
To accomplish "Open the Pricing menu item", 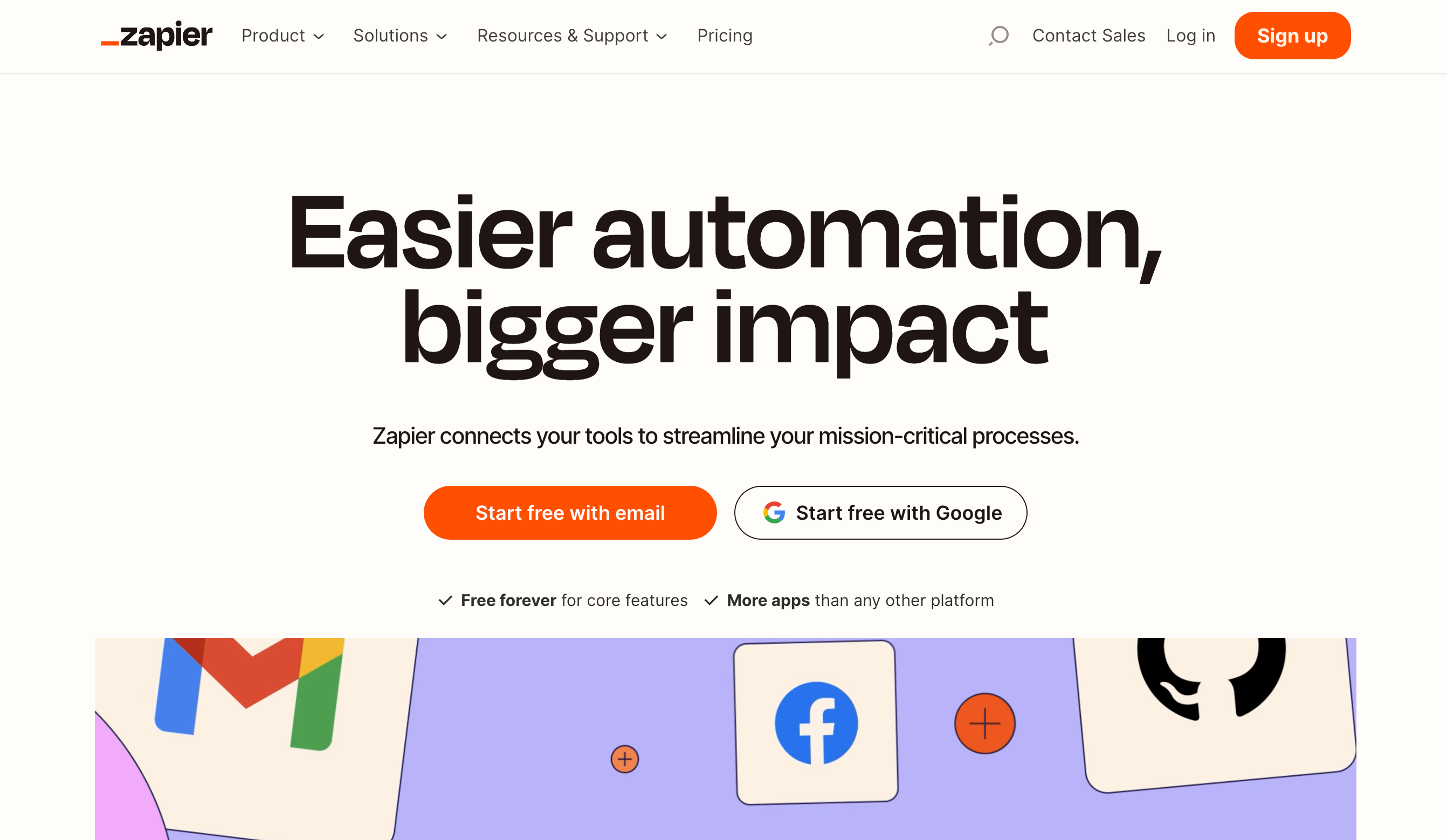I will tap(725, 36).
